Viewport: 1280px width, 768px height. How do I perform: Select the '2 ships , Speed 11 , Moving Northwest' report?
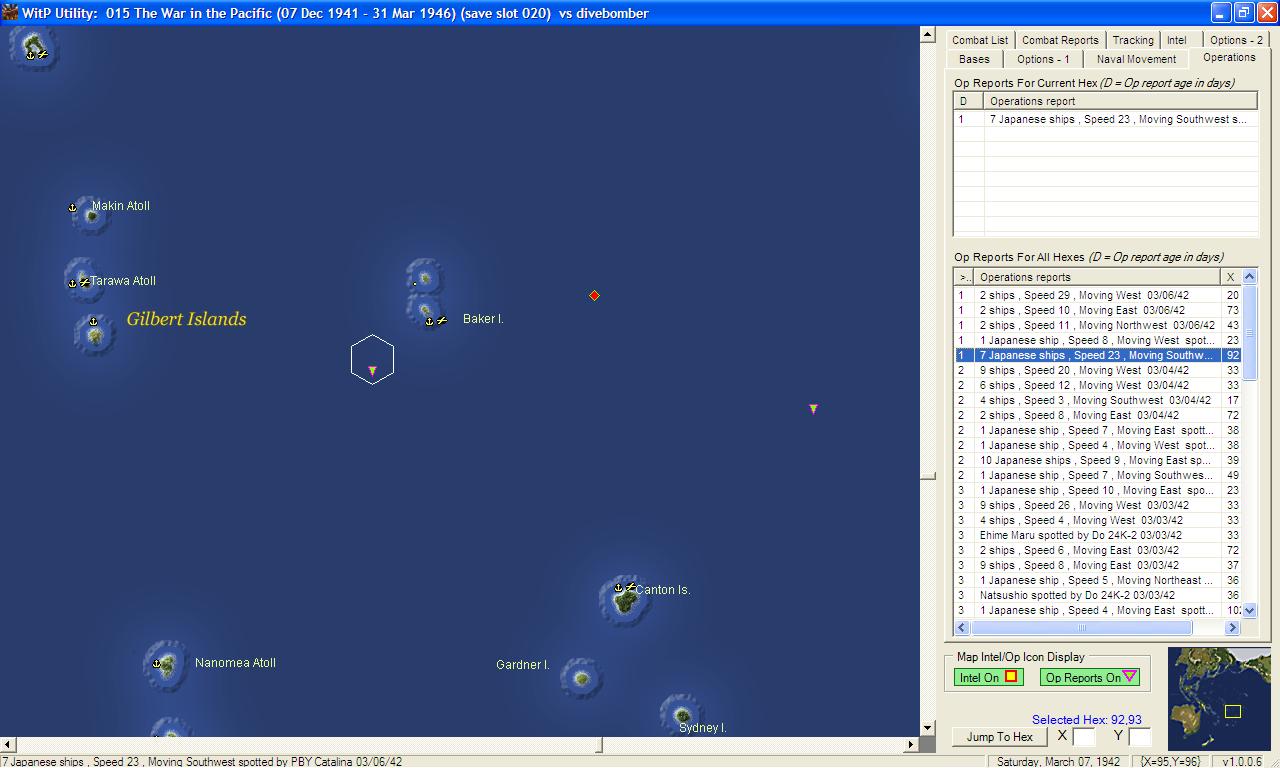pyautogui.click(x=1097, y=325)
